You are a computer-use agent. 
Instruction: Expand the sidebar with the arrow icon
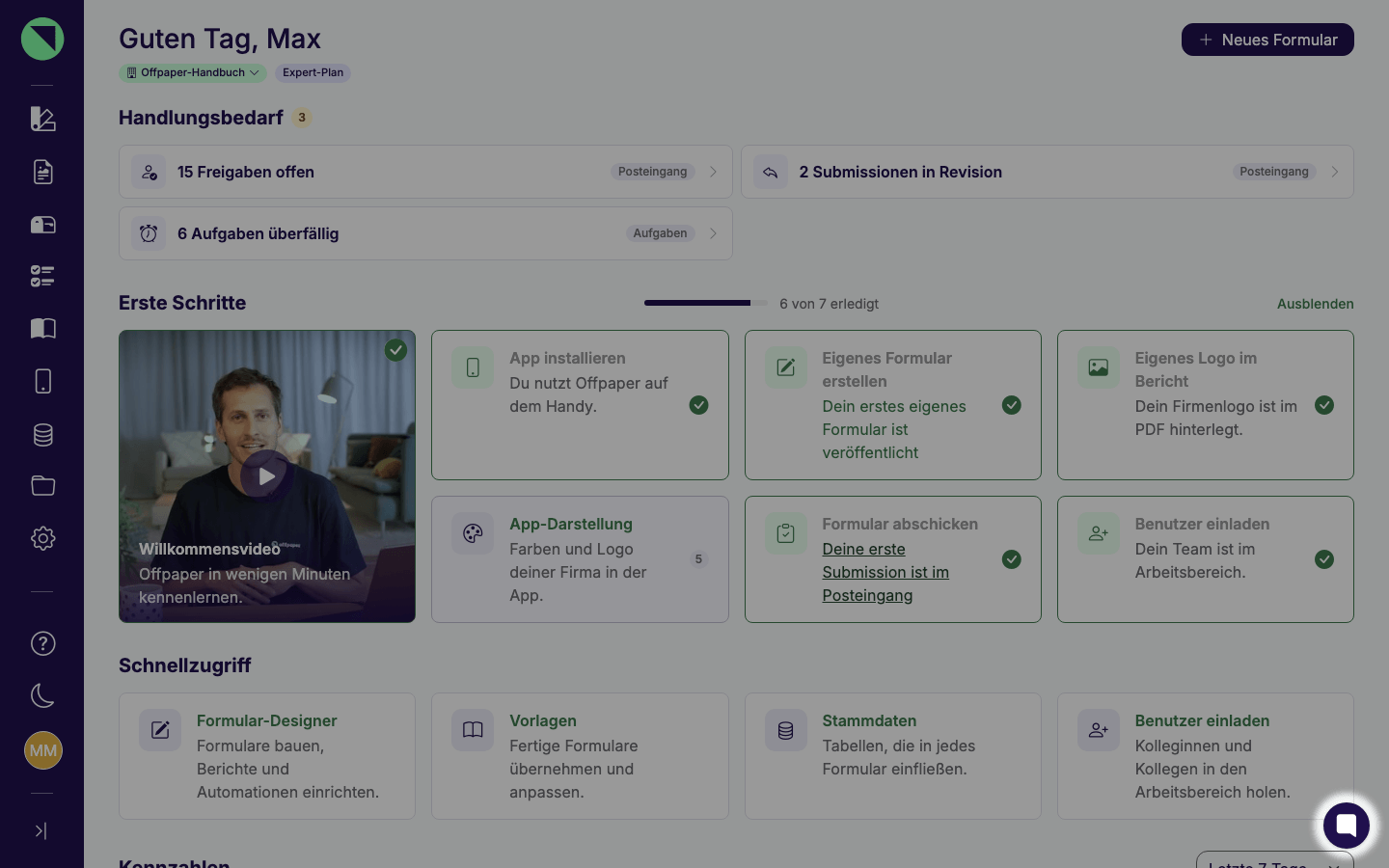(x=41, y=830)
